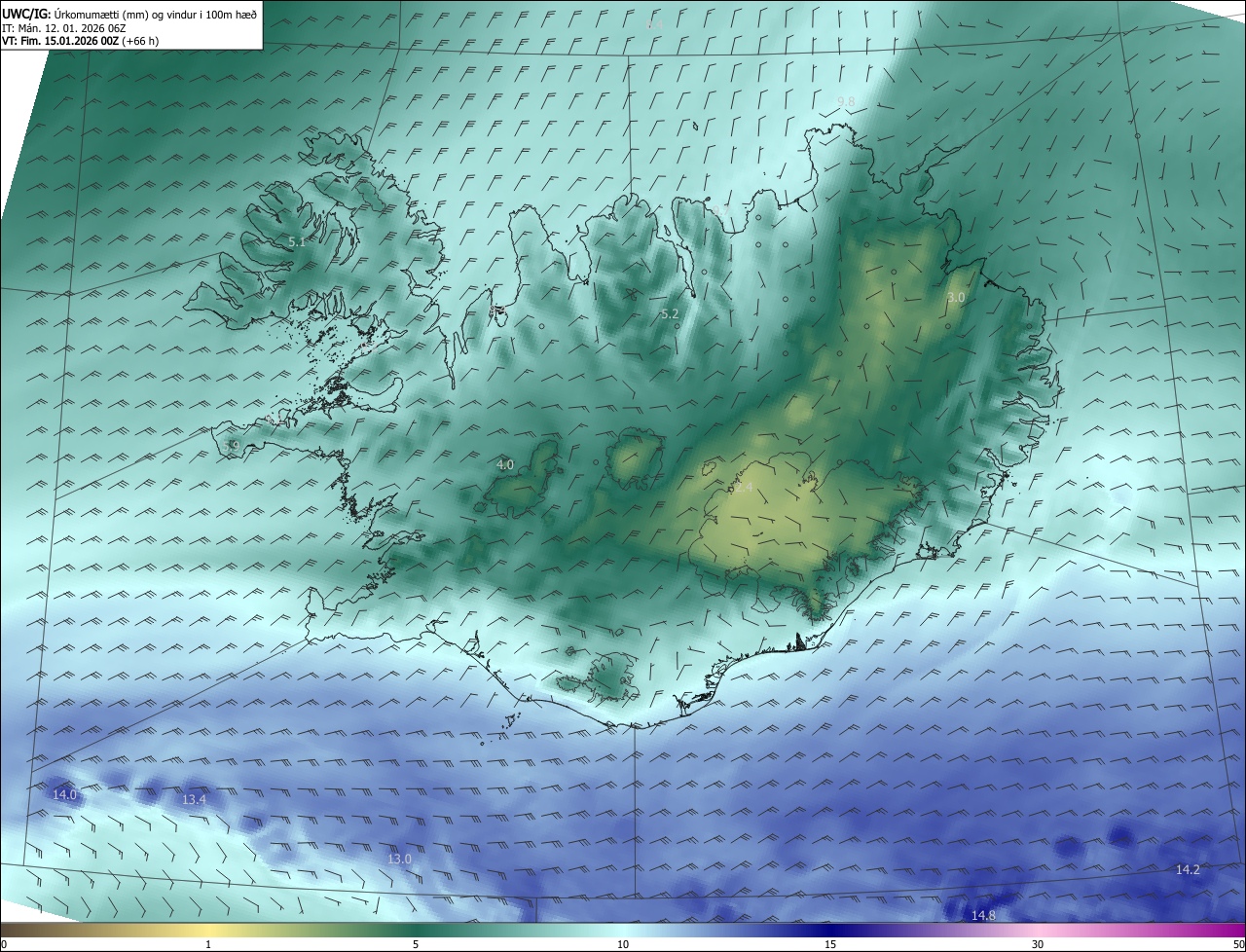Click the 1 tick on the color scale
Screen dimensions: 1246x952
tap(208, 944)
